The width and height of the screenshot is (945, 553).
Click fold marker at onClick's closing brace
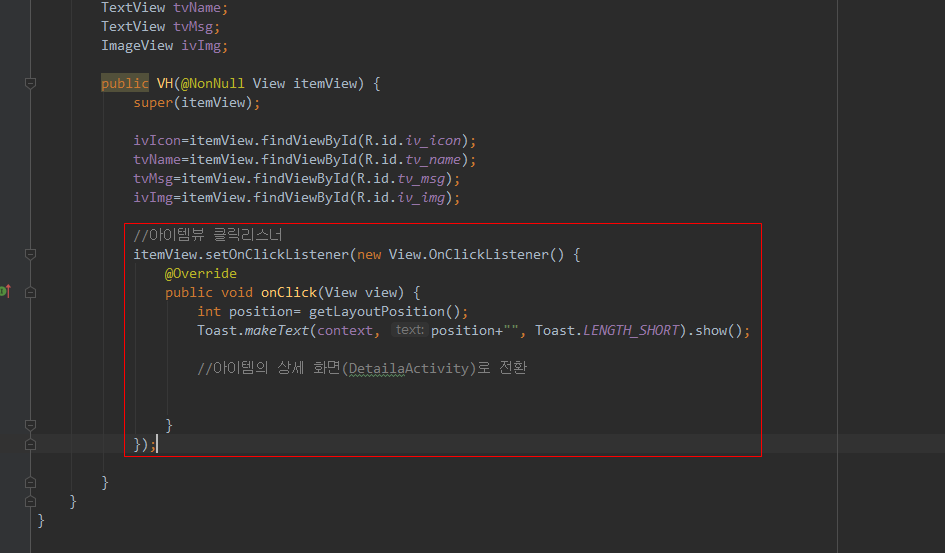coord(30,425)
